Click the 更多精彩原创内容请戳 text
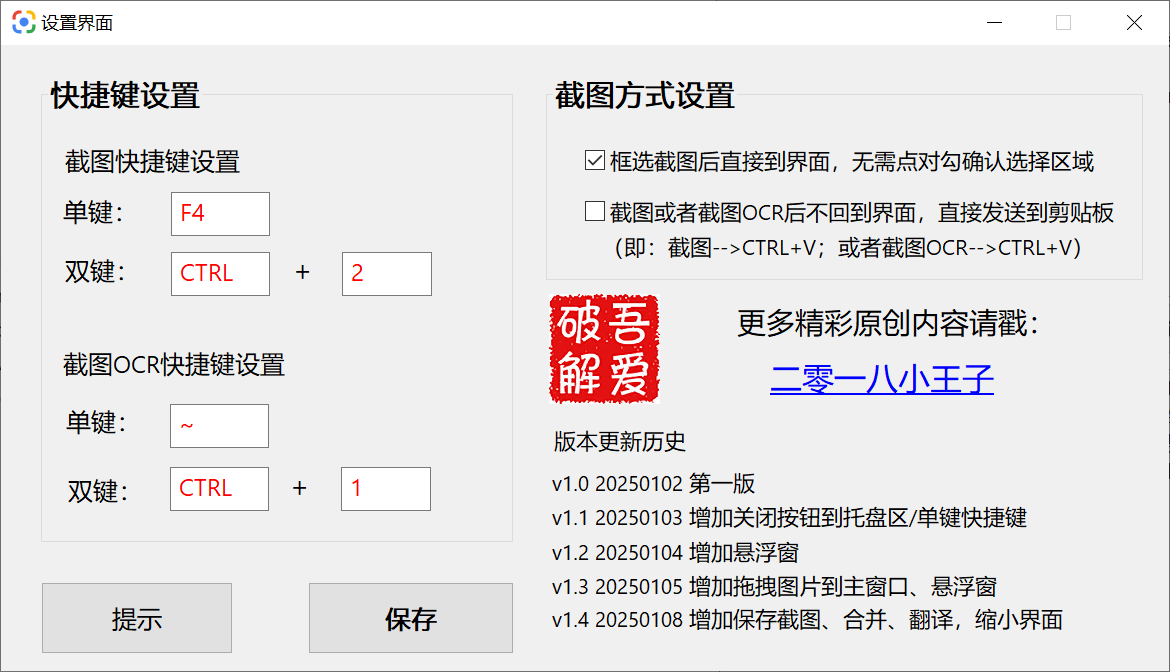 [888, 324]
